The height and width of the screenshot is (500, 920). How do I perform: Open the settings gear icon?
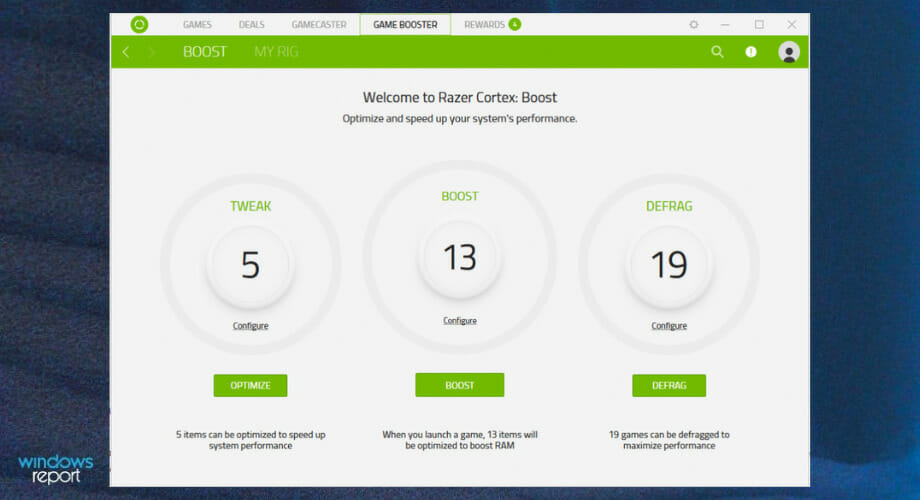click(694, 25)
